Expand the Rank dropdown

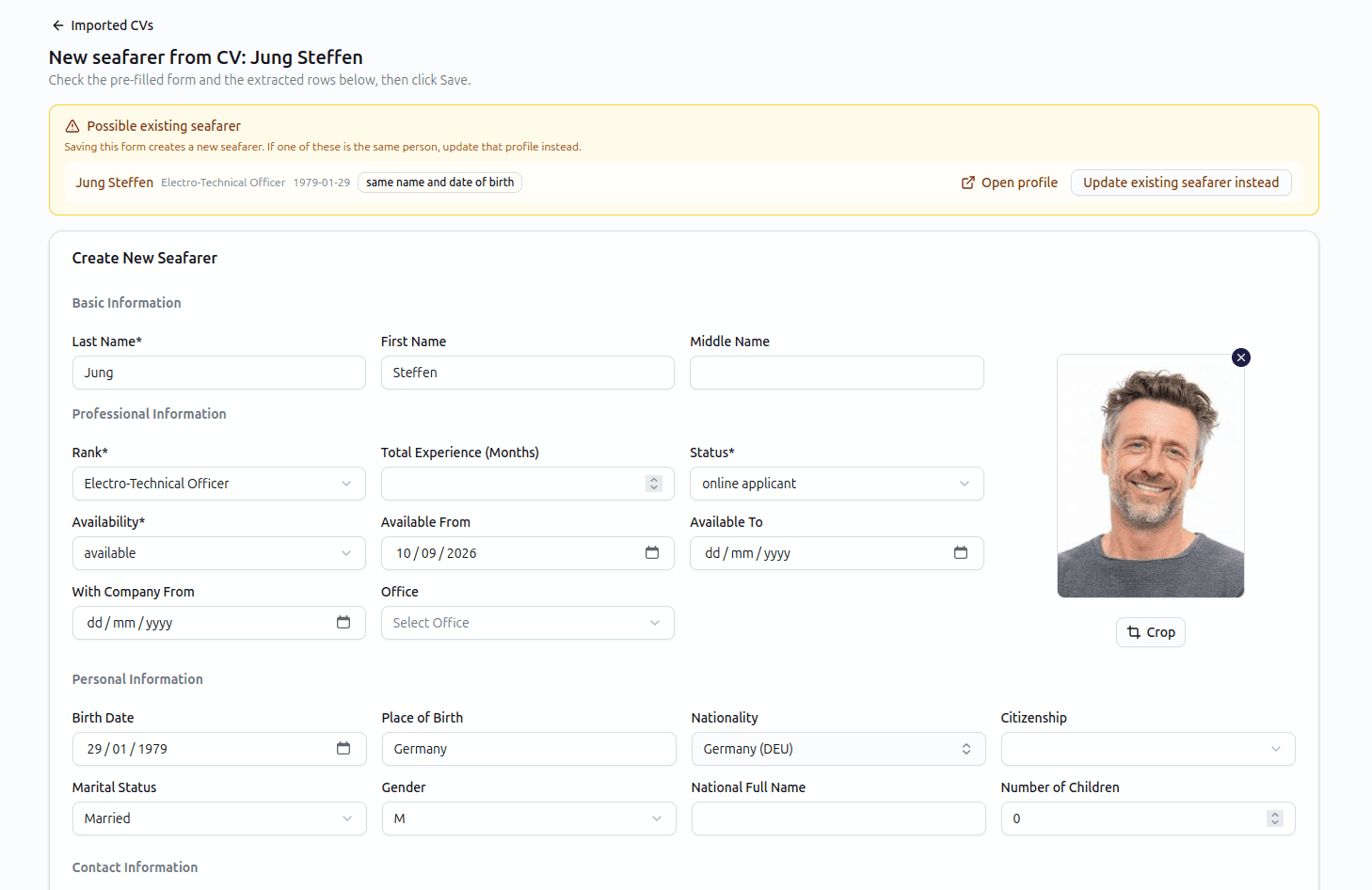219,484
